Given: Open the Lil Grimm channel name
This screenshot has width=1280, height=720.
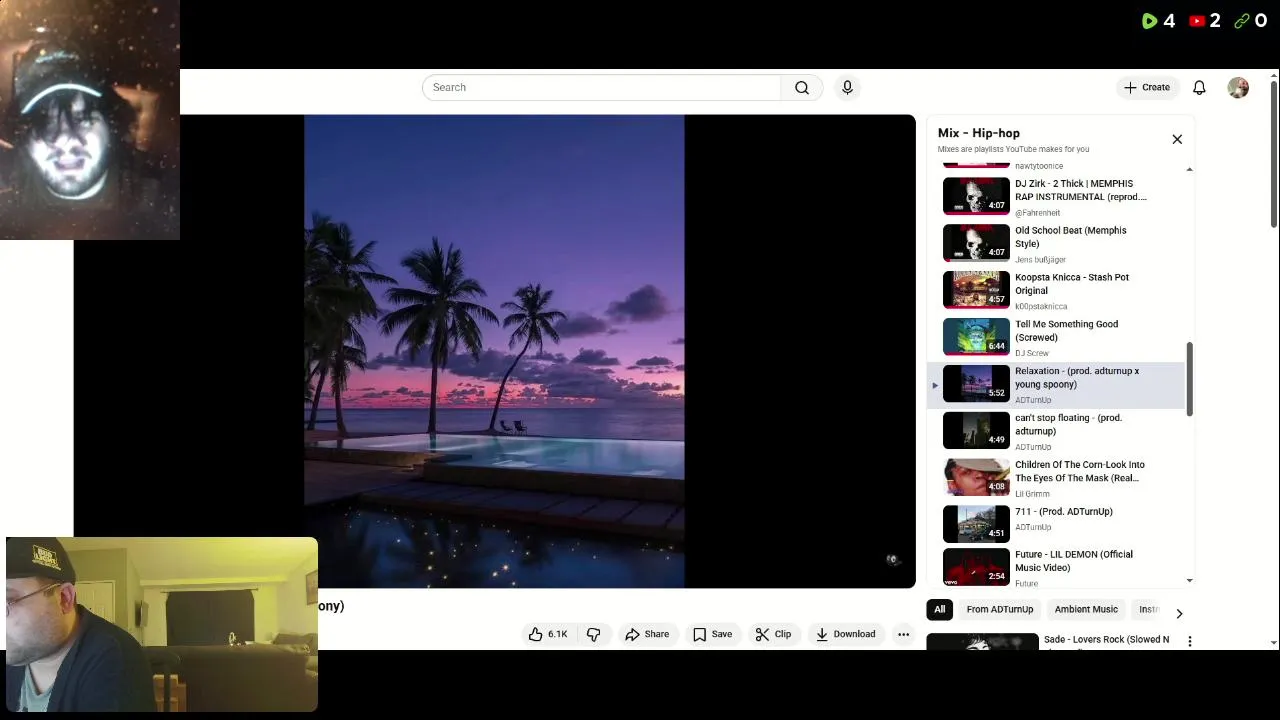Looking at the screenshot, I should point(1032,494).
